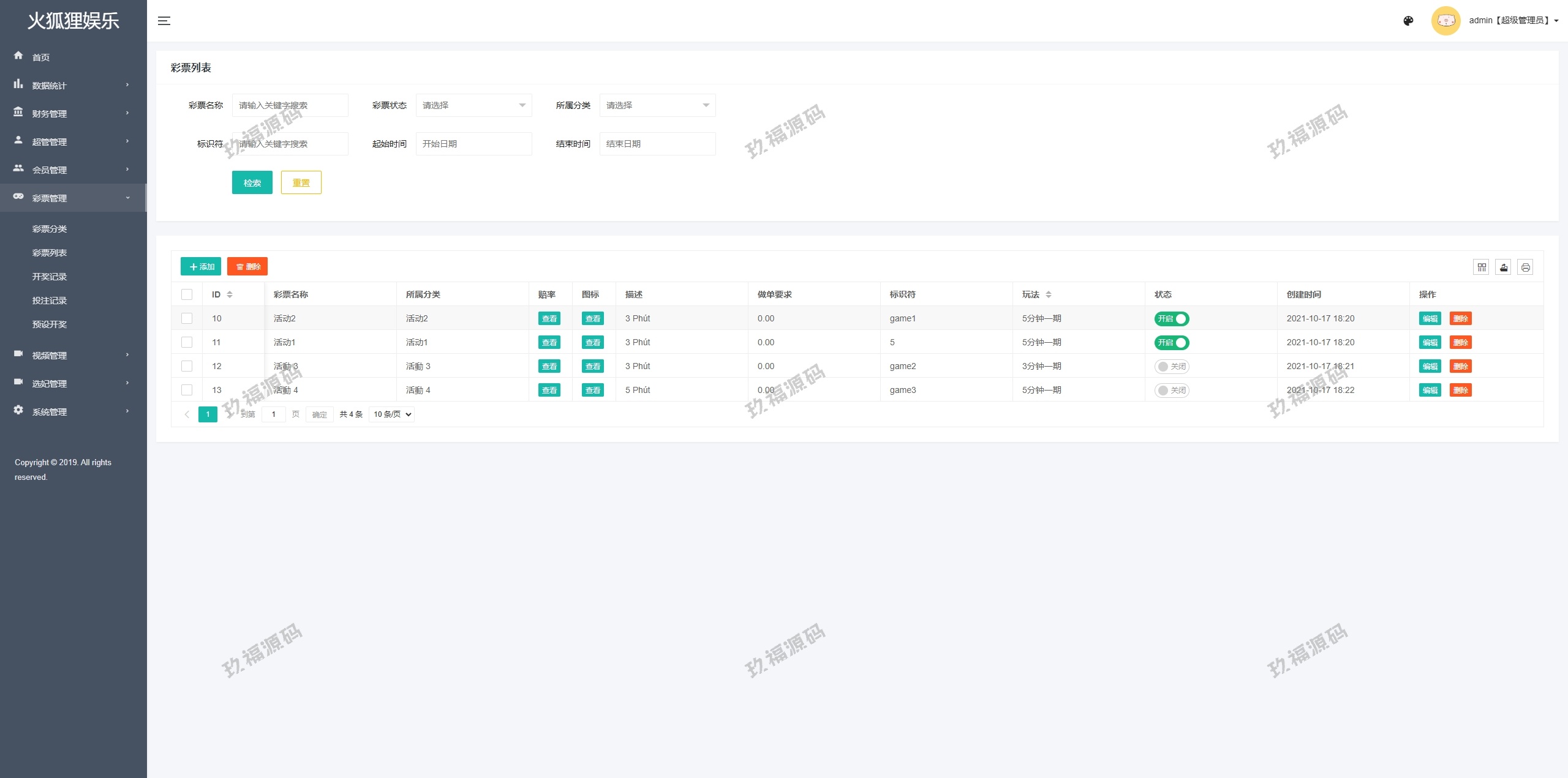The width and height of the screenshot is (1568, 778).
Task: Click the red 删除 button for row 13
Action: pyautogui.click(x=1460, y=390)
